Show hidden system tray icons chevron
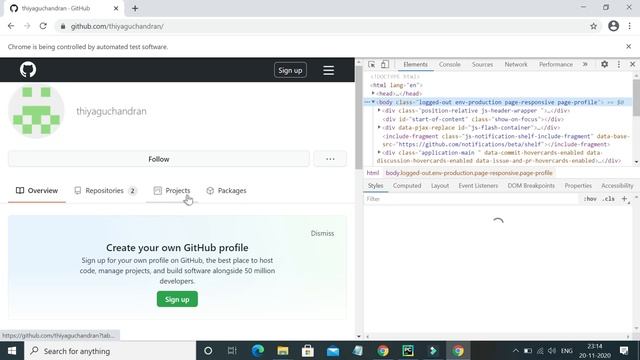640x360 pixels. coord(516,351)
